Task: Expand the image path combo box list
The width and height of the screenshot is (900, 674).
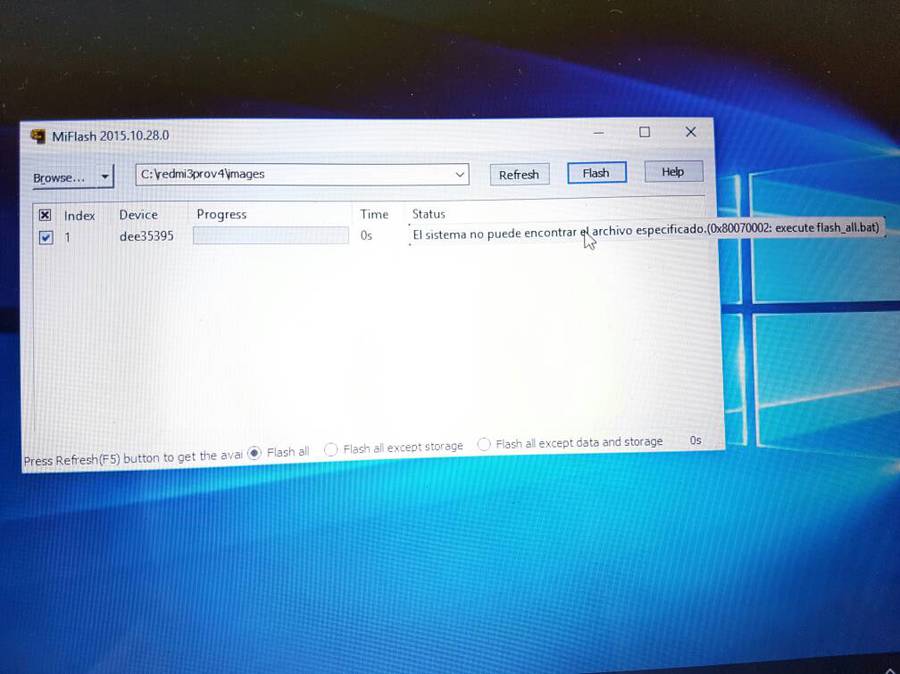Action: [x=459, y=174]
